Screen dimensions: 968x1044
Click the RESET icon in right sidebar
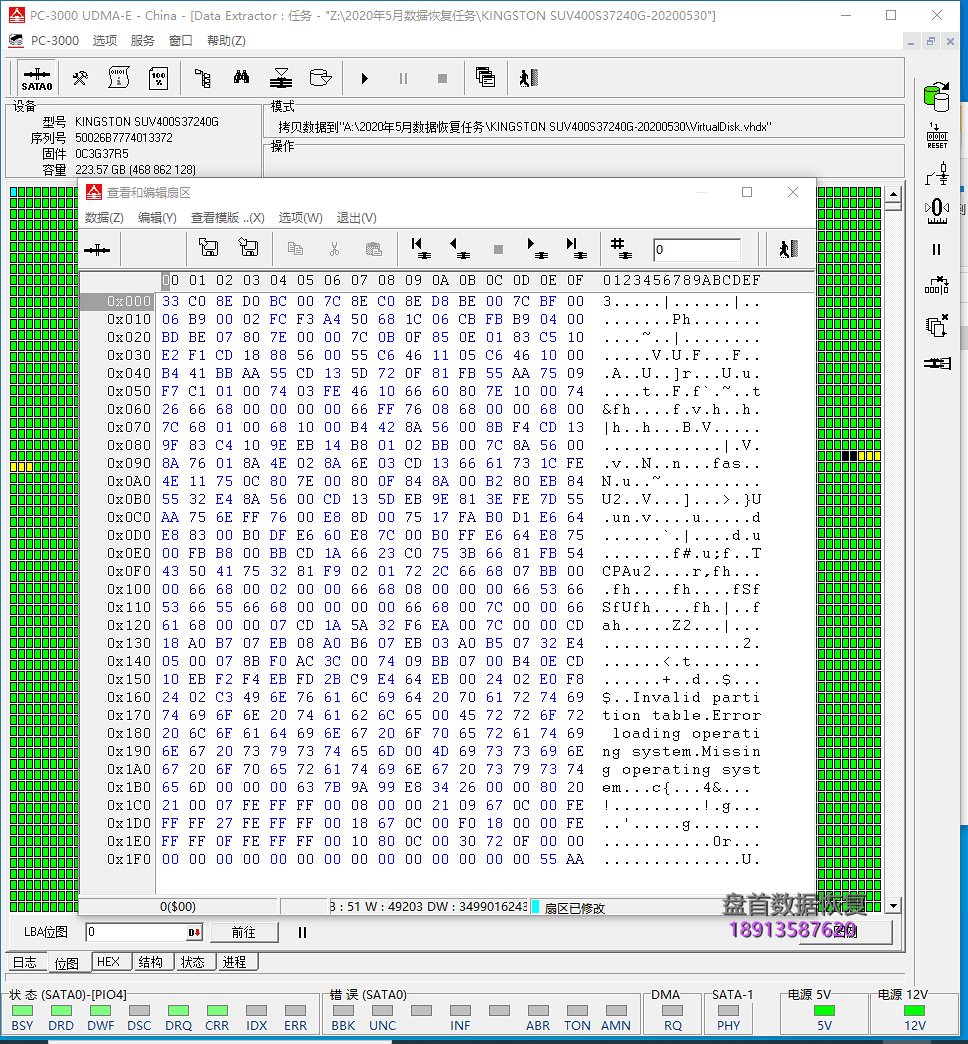click(937, 136)
